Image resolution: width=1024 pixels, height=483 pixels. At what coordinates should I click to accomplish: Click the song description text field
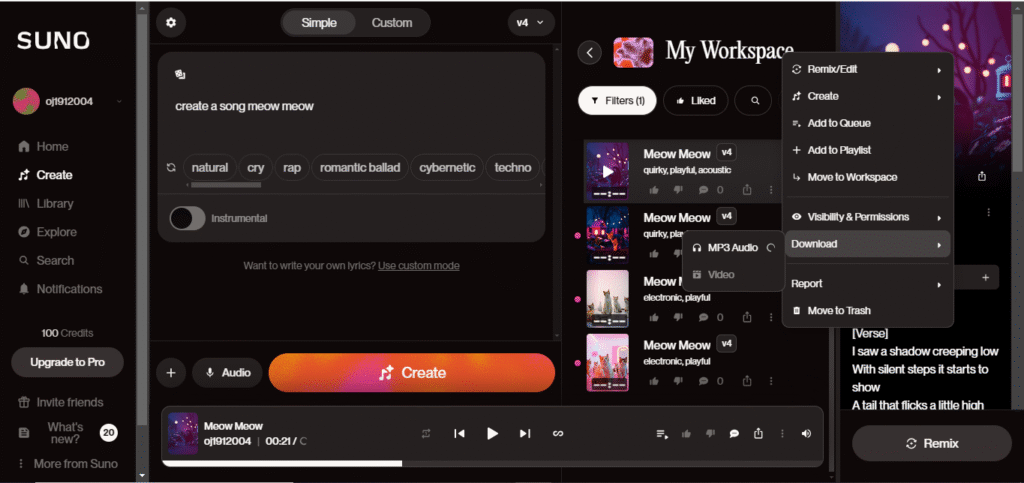click(x=351, y=106)
